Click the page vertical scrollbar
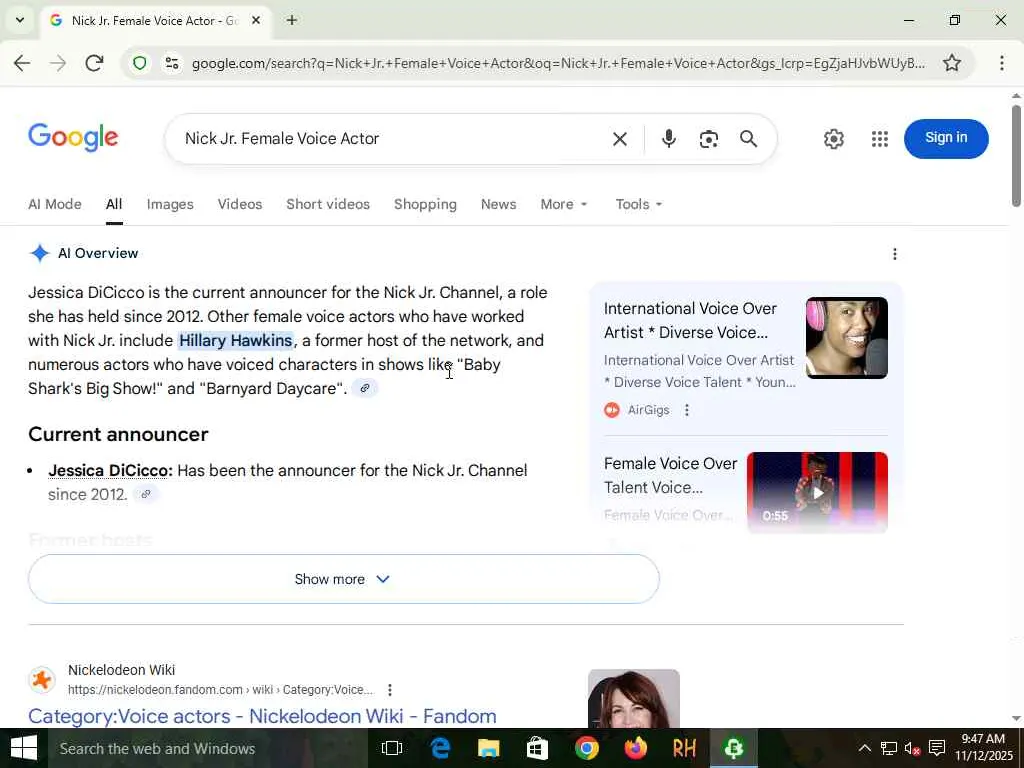The image size is (1024, 768). [1016, 155]
